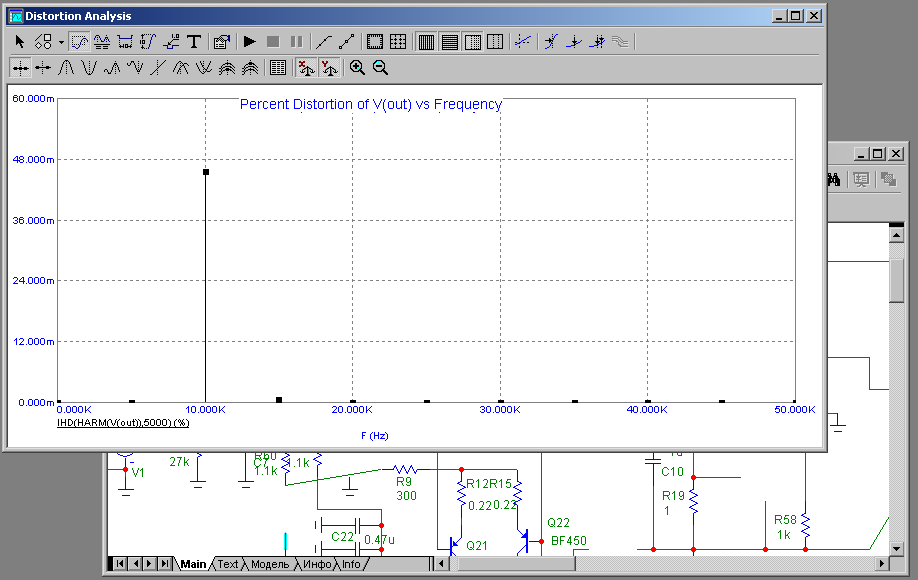
Task: Switch to the Text tab
Action: (x=228, y=564)
